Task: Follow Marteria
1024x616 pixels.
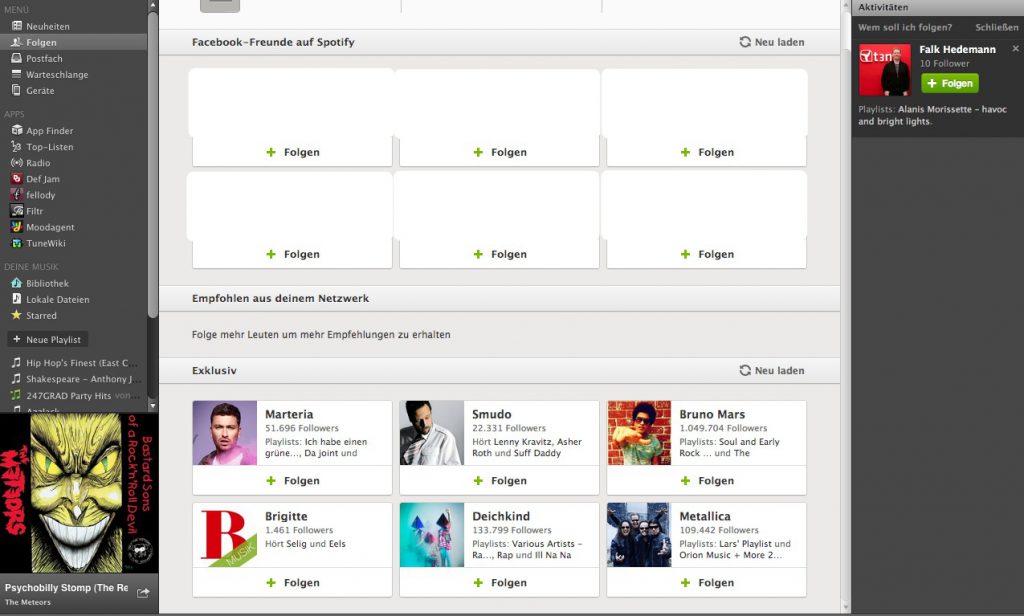Action: [292, 481]
